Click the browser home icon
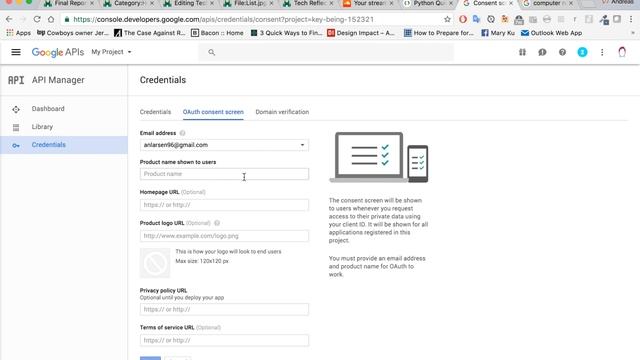 click(51, 19)
